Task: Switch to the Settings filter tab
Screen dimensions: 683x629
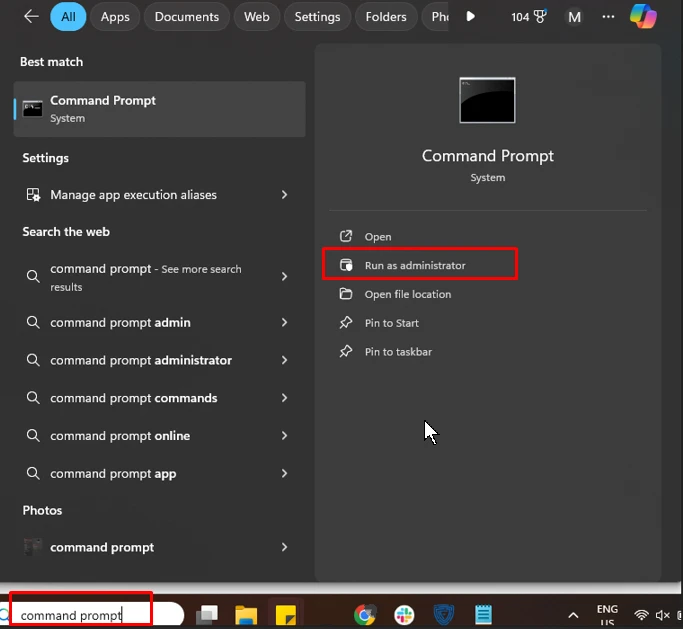Action: pyautogui.click(x=317, y=17)
